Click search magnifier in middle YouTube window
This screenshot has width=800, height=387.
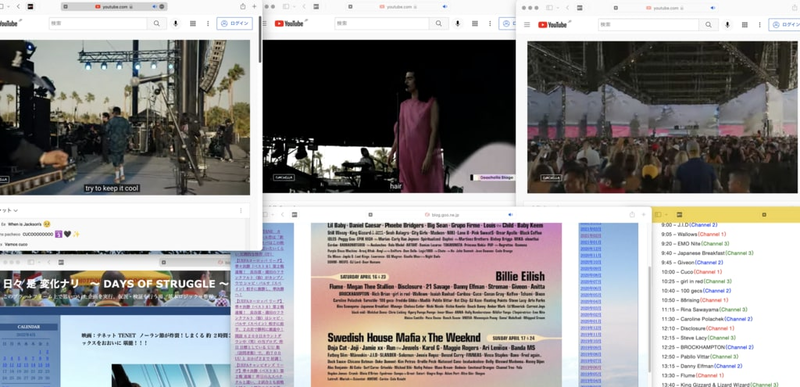tap(438, 23)
